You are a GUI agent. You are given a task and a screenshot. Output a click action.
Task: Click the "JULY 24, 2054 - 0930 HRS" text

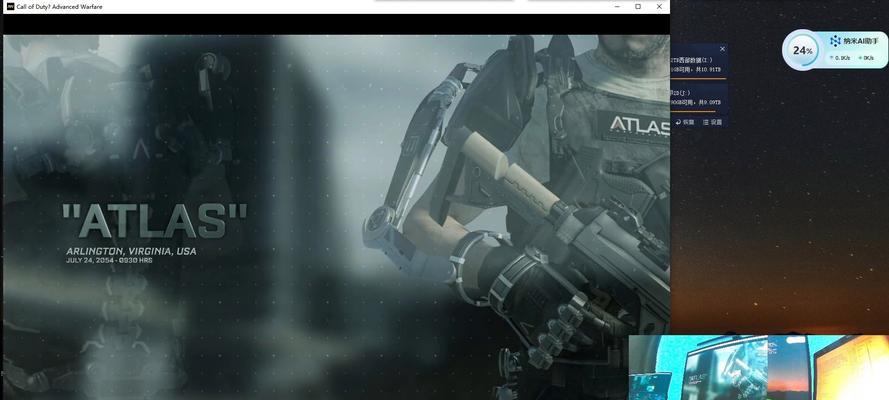pos(109,260)
